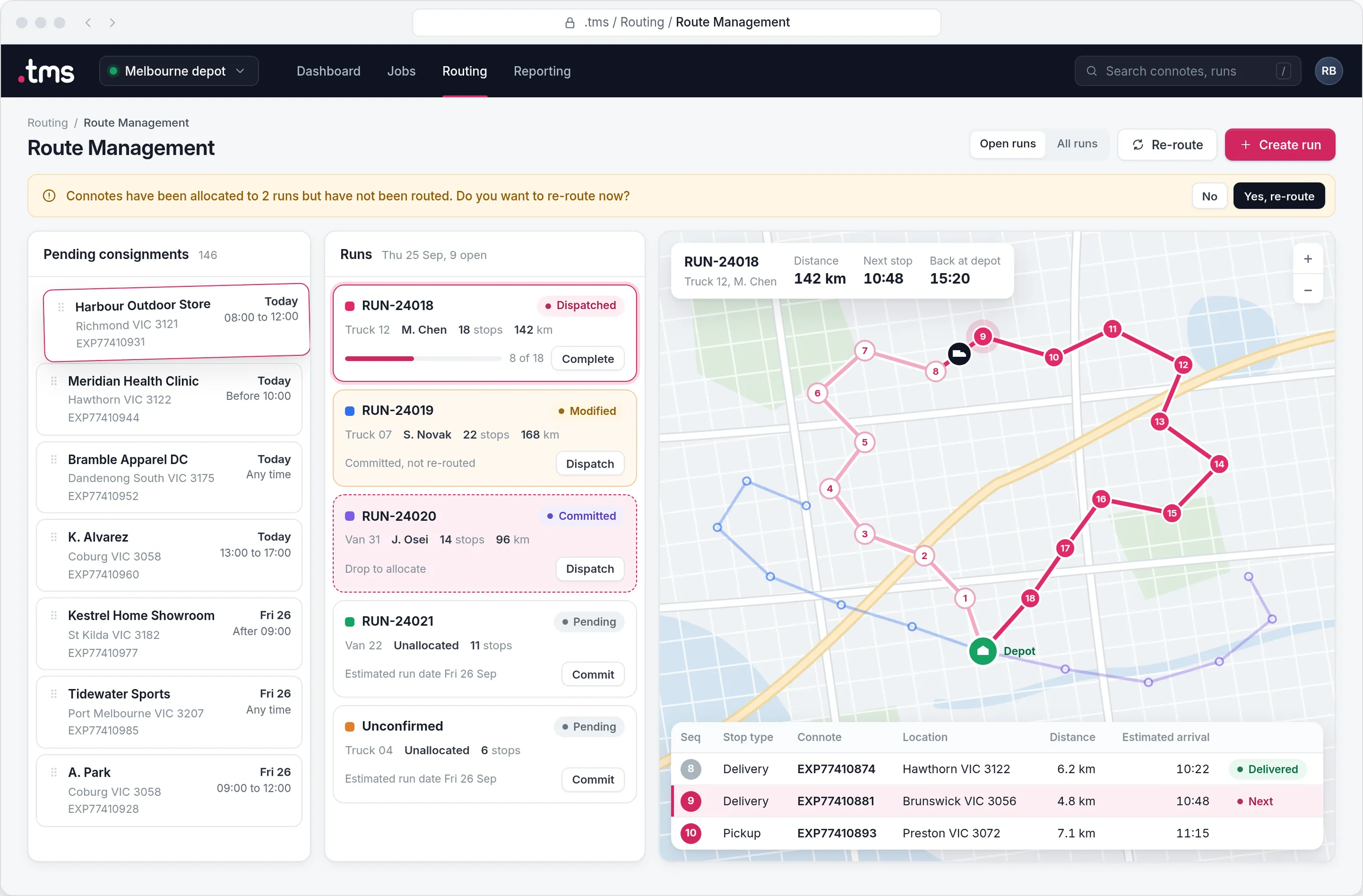Image resolution: width=1363 pixels, height=896 pixels.
Task: Dispatch RUN-24020
Action: click(x=590, y=569)
